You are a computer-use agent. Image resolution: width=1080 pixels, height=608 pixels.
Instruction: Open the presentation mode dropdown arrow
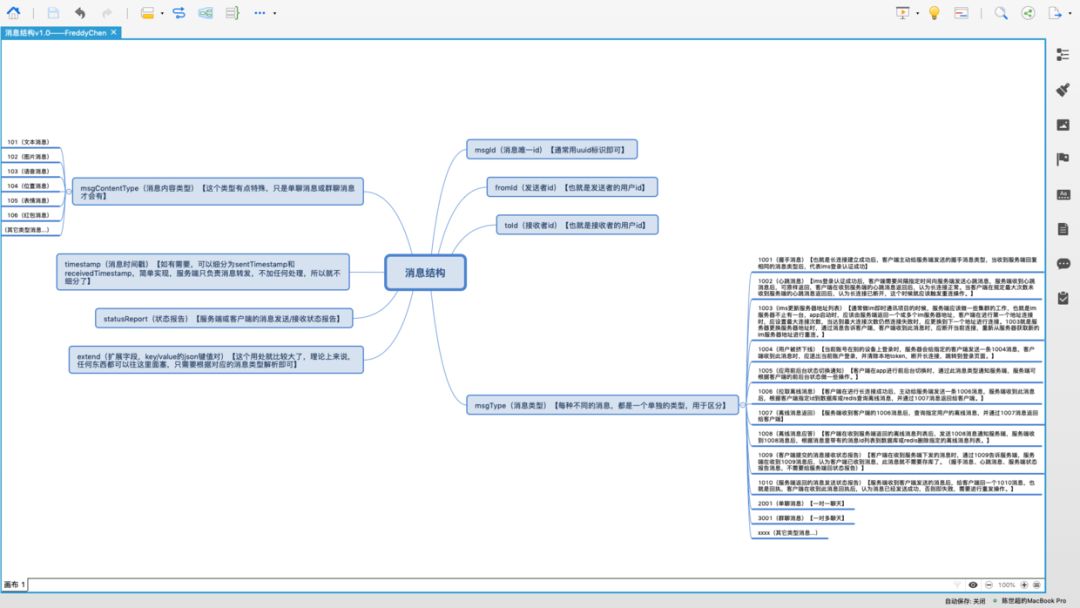tap(919, 14)
